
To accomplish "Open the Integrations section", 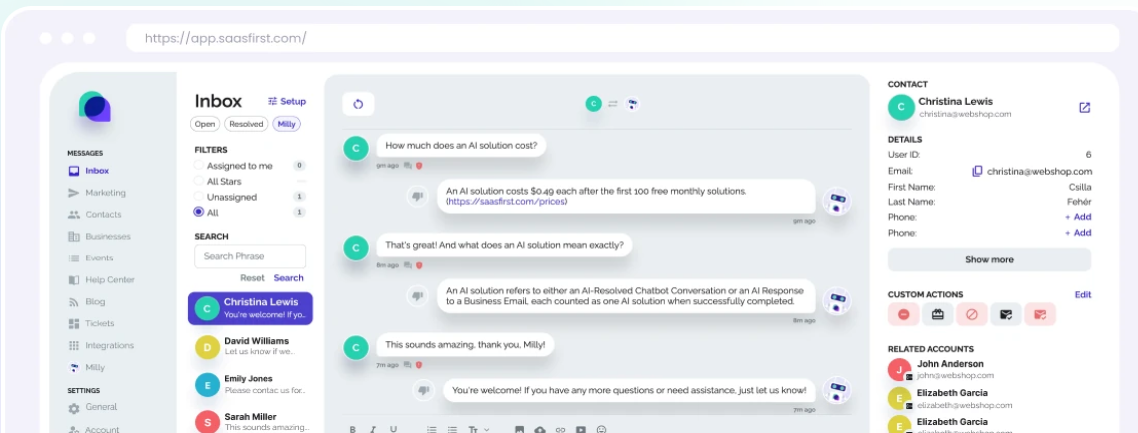I will pyautogui.click(x=101, y=345).
